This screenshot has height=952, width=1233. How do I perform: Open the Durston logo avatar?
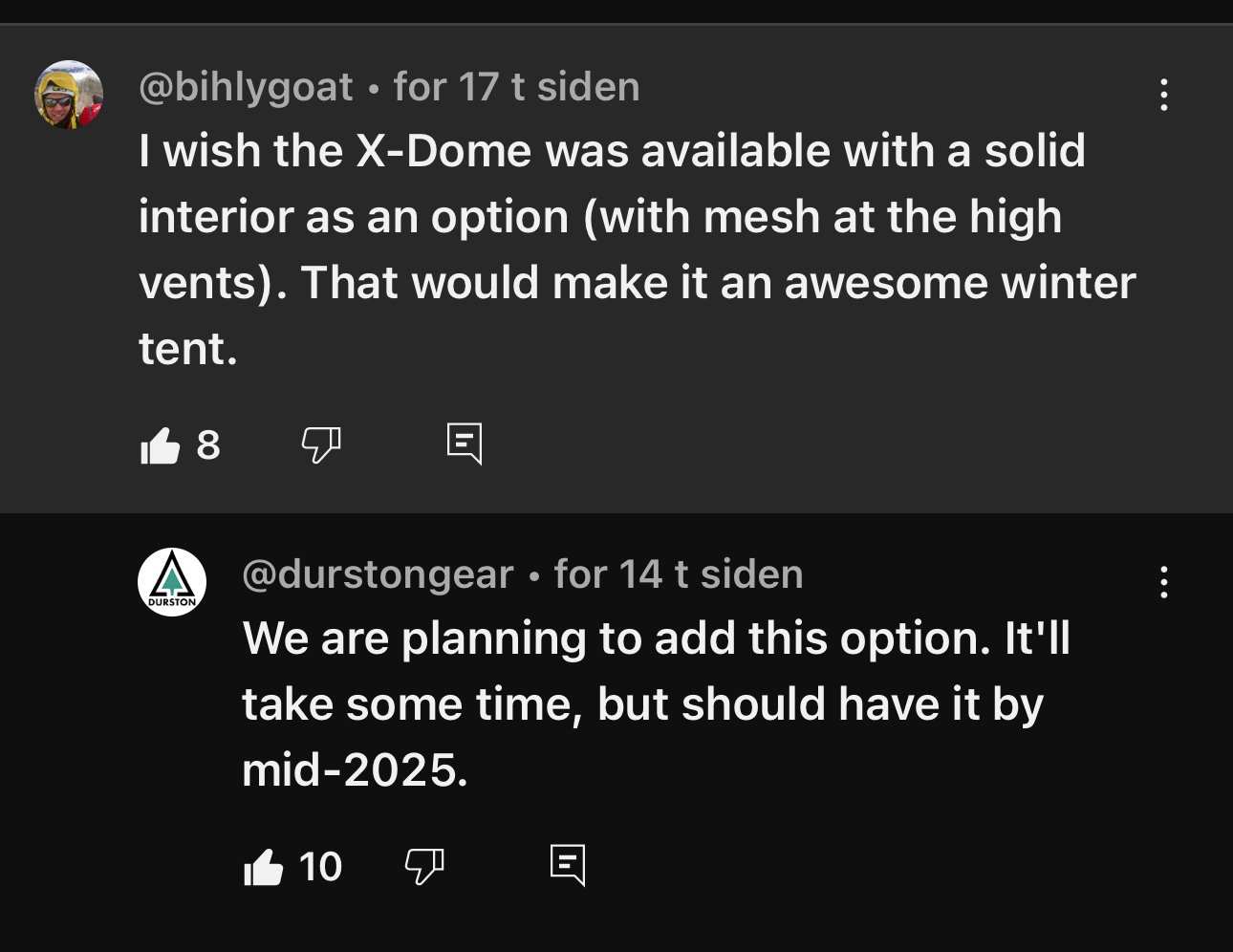click(x=172, y=582)
